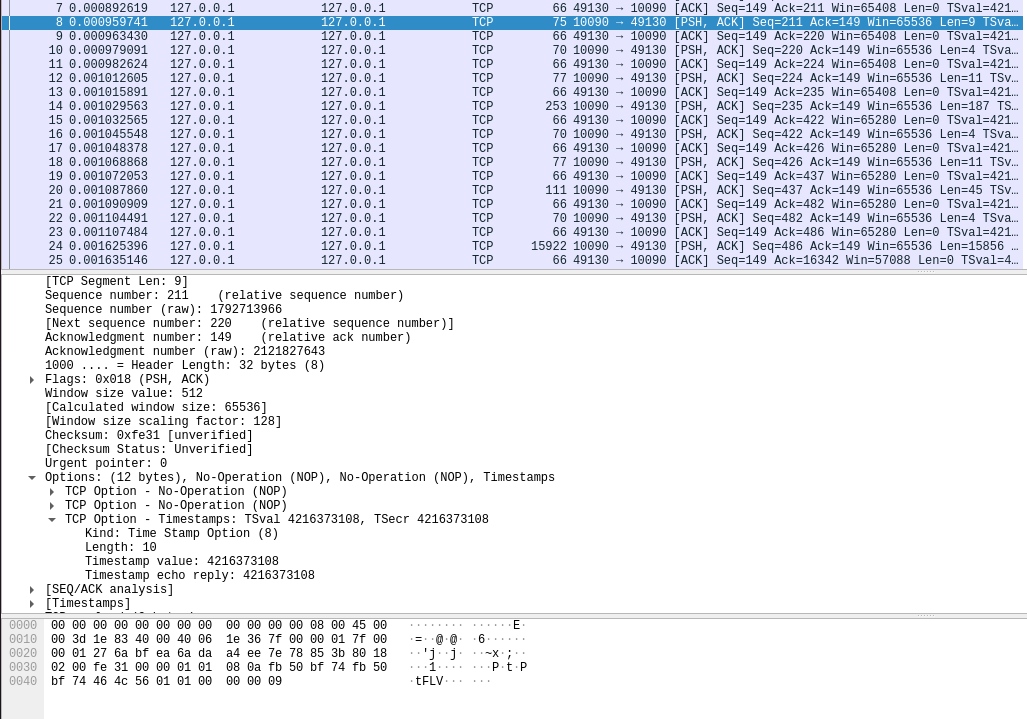This screenshot has width=1027, height=719.
Task: Select the Window size value: 512 field
Action: 123,393
